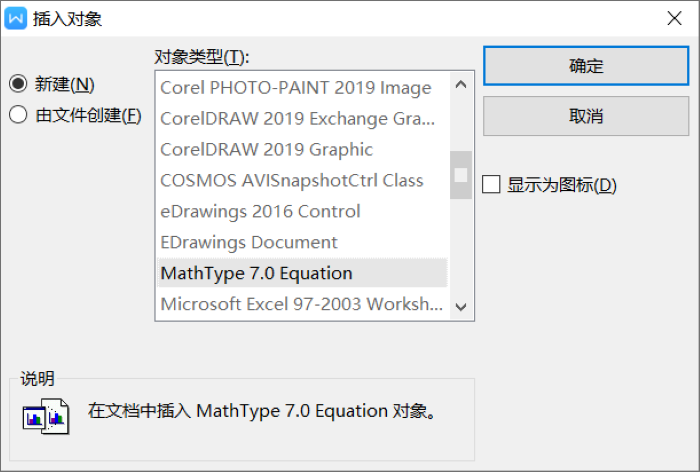Viewport: 700px width, 472px height.
Task: Click the MathType object icon in description
Action: [46, 413]
